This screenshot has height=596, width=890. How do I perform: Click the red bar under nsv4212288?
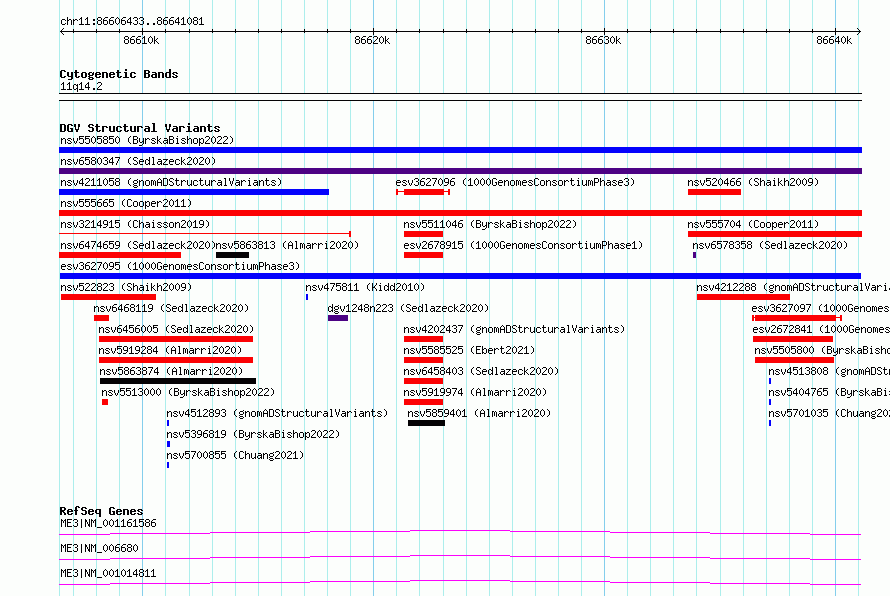743,297
